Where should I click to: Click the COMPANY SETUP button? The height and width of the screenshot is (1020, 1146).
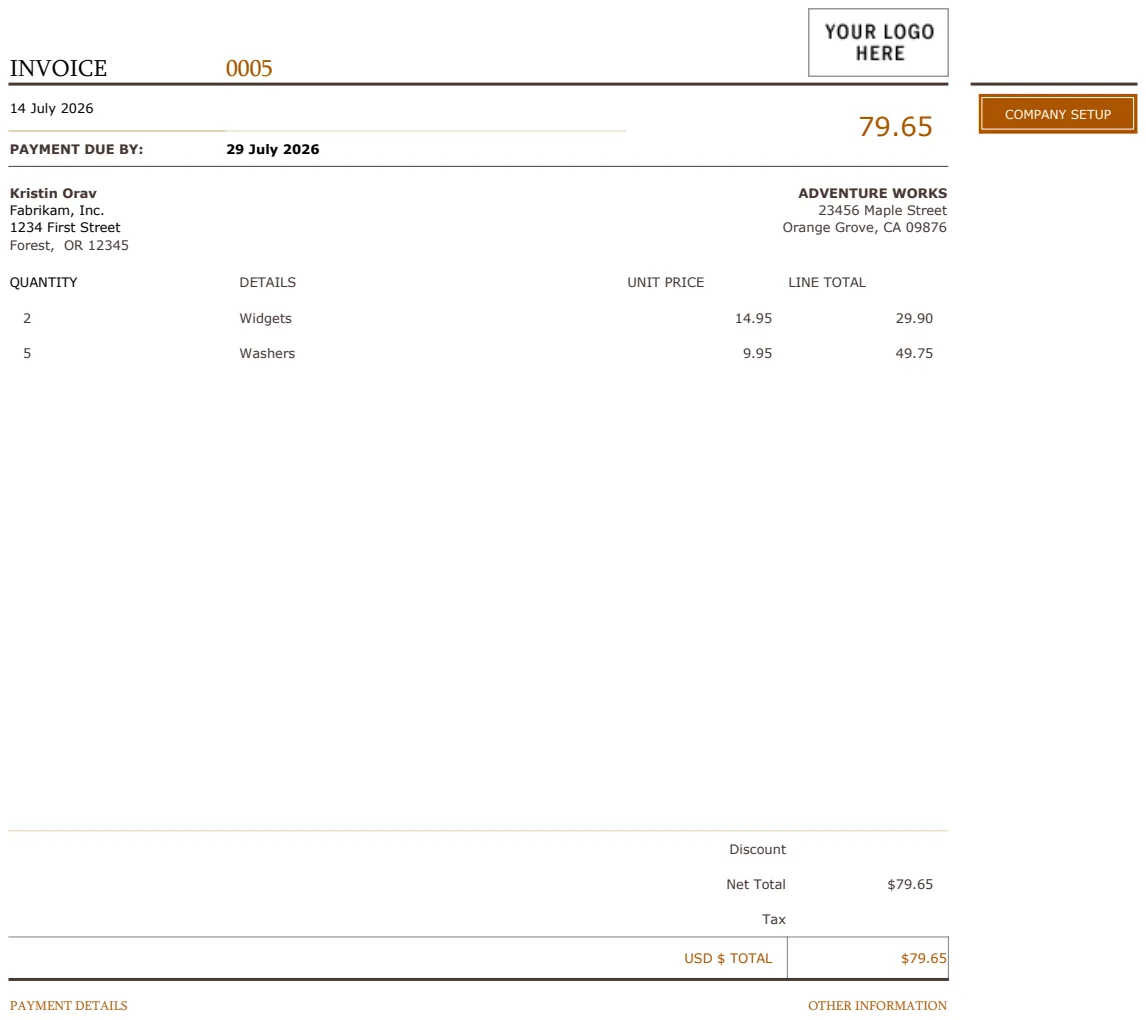pos(1058,114)
